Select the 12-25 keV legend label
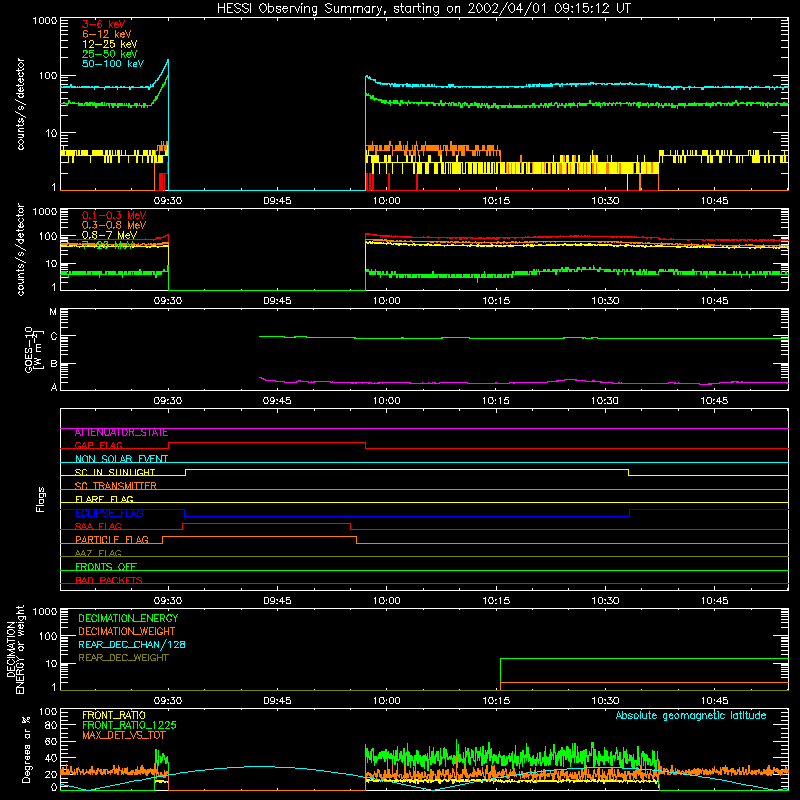This screenshot has width=800, height=800. click(109, 44)
